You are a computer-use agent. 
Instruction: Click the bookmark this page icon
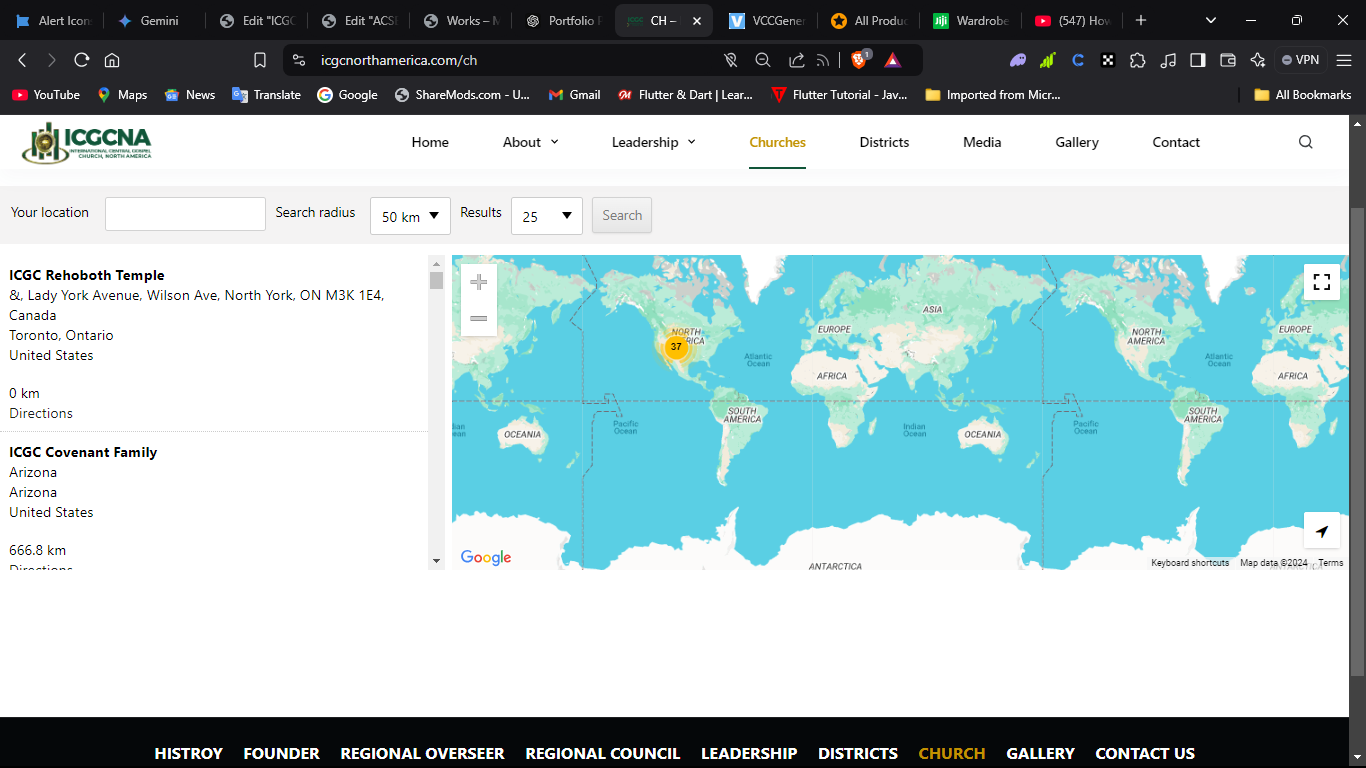point(260,60)
